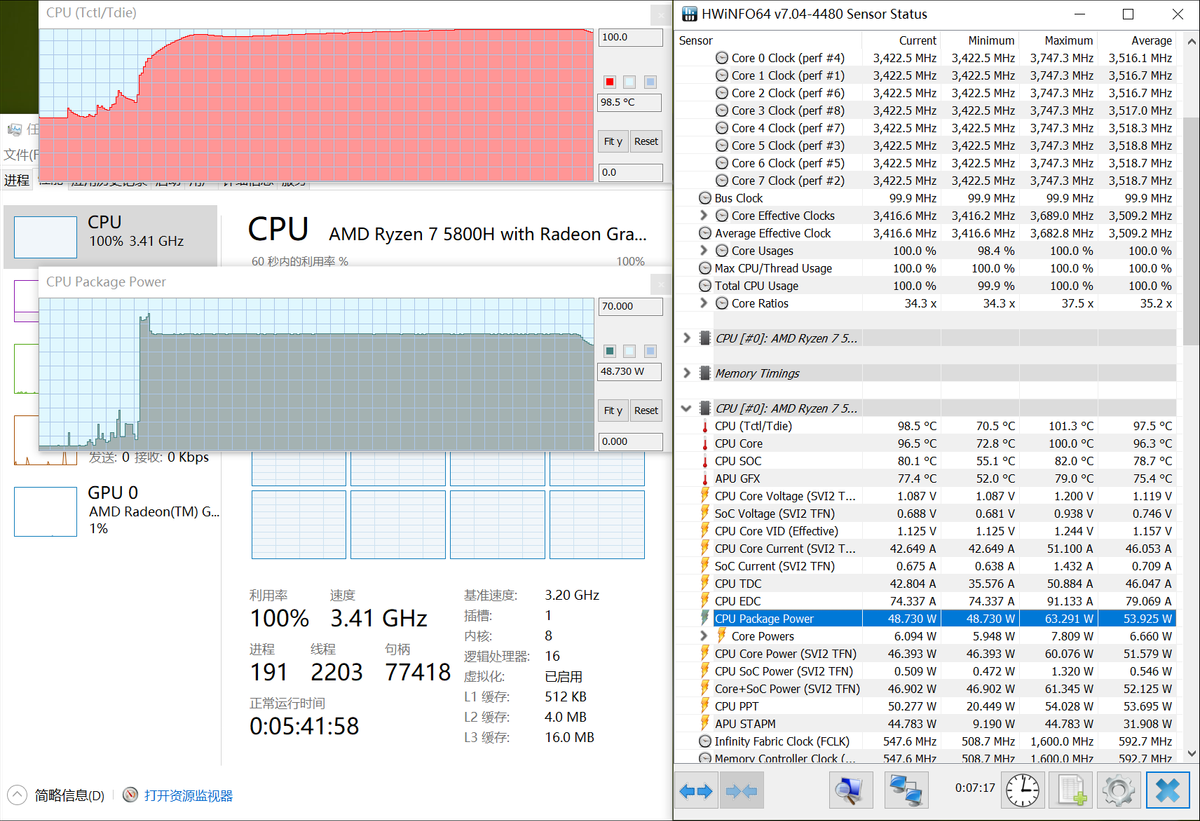Click the 70.000 max field in Package Power graph

[630, 306]
